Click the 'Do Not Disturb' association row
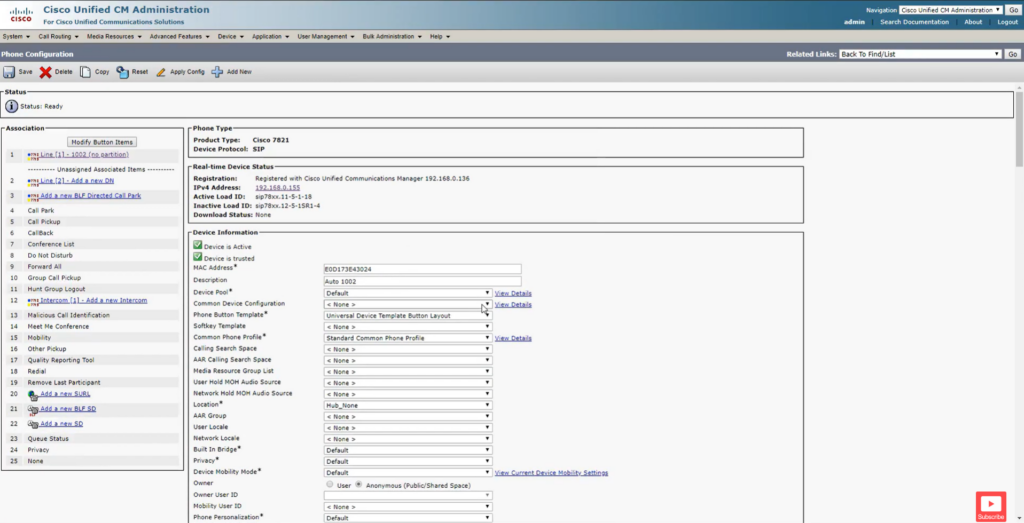Viewport: 1024px width, 523px height. tap(91, 255)
